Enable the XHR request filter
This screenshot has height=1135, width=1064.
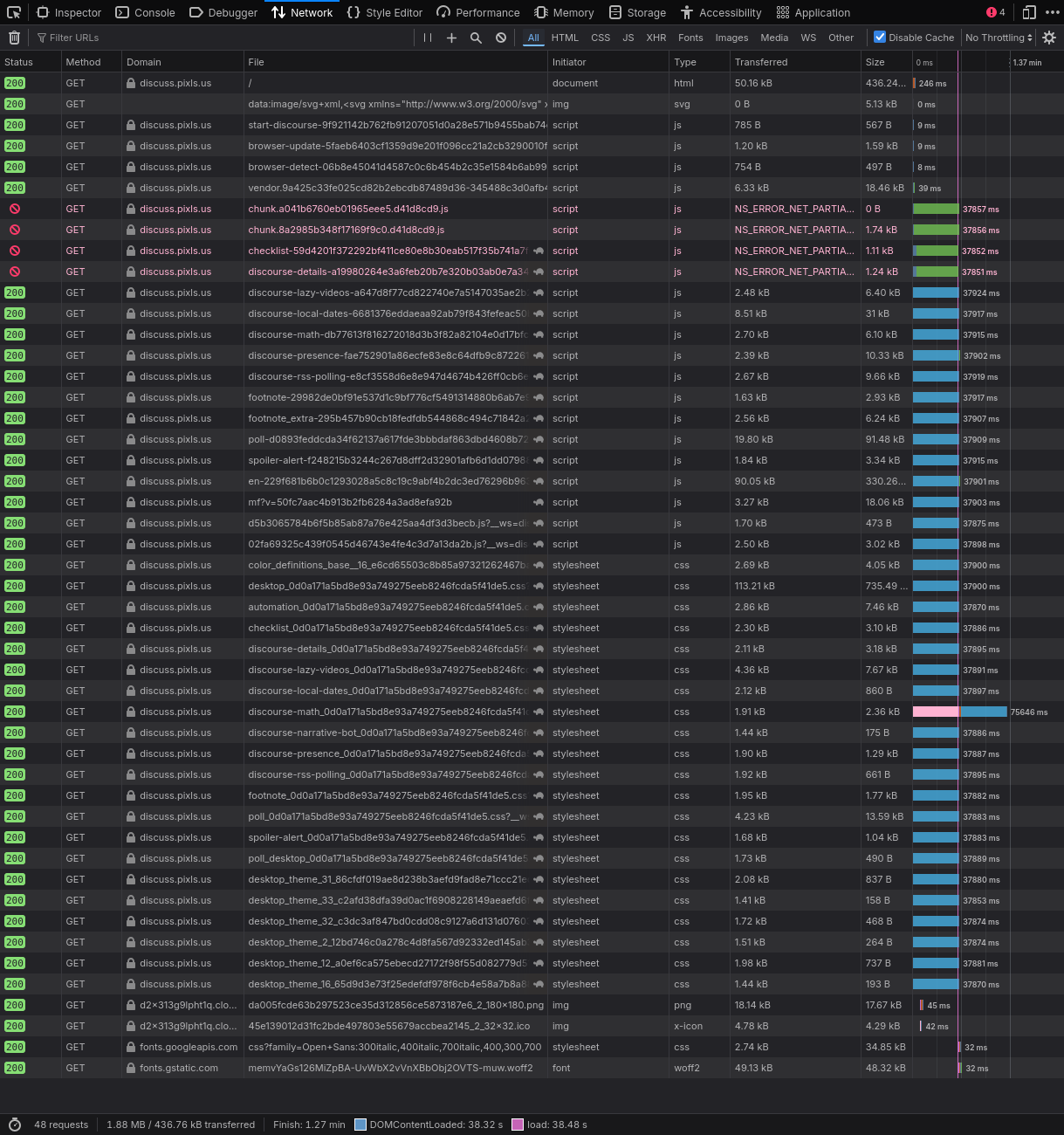(656, 38)
